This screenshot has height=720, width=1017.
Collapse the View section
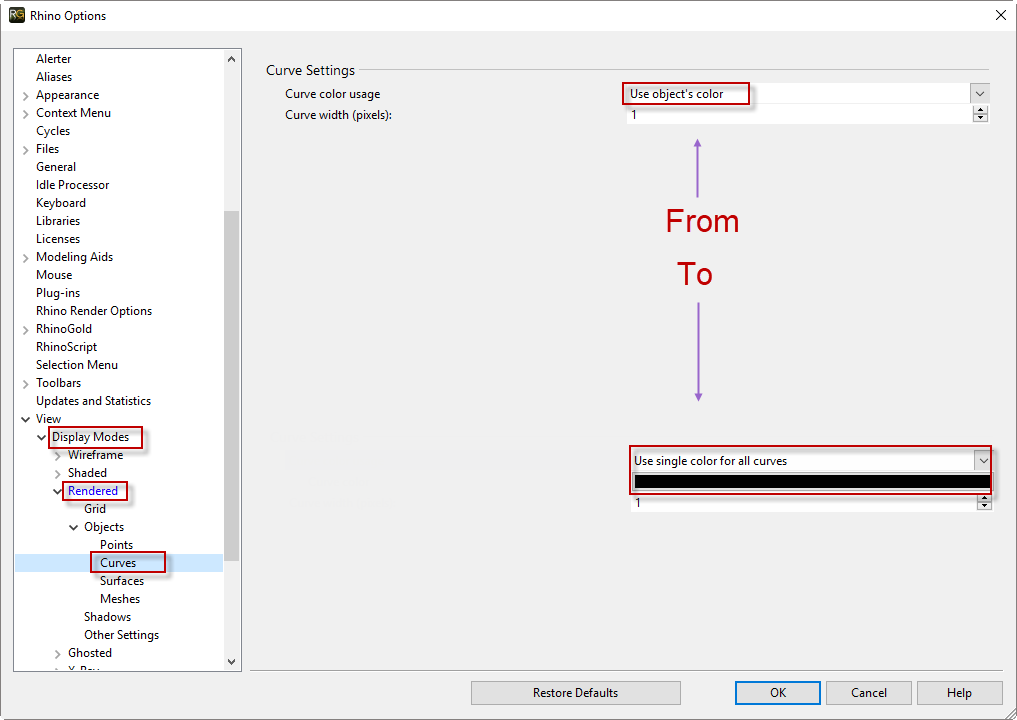pos(26,418)
